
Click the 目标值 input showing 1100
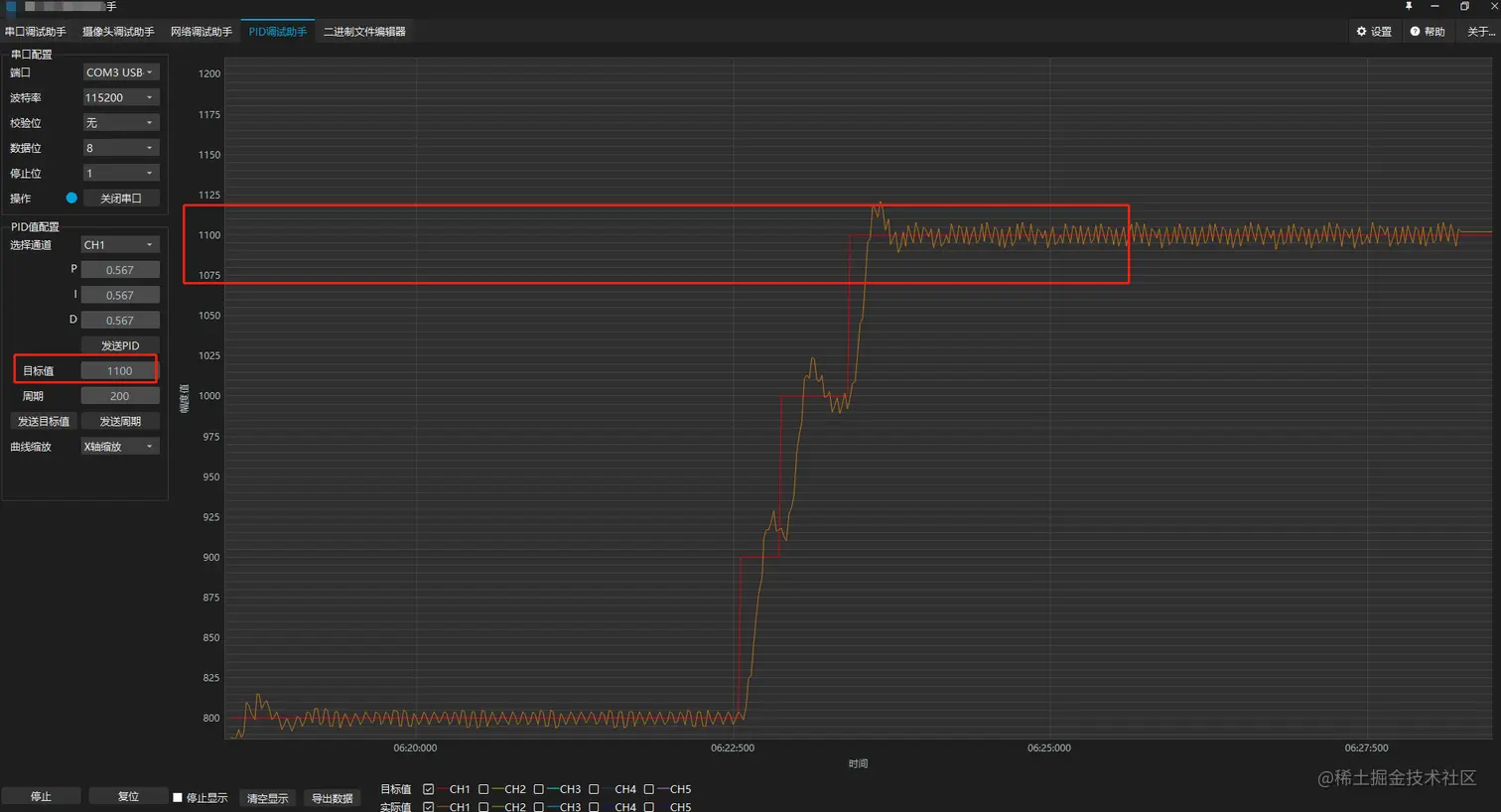coord(120,370)
